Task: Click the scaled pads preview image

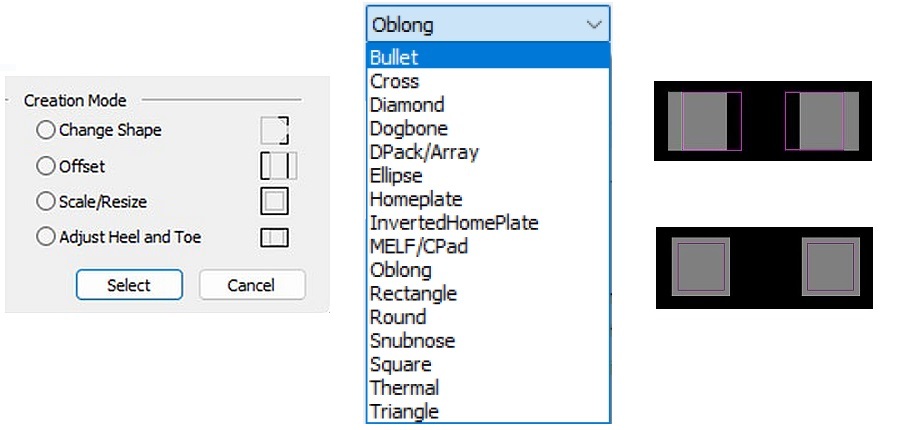Action: pos(764,268)
